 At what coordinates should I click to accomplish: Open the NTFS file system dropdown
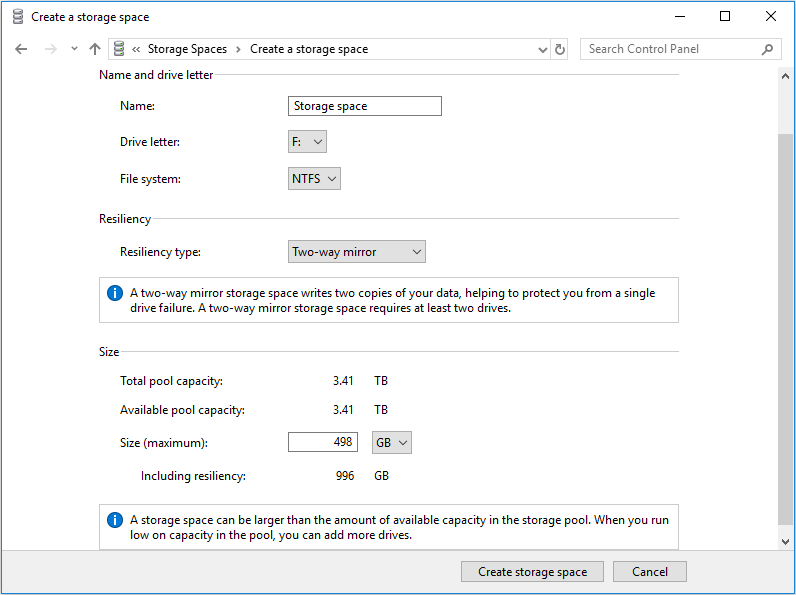(314, 179)
